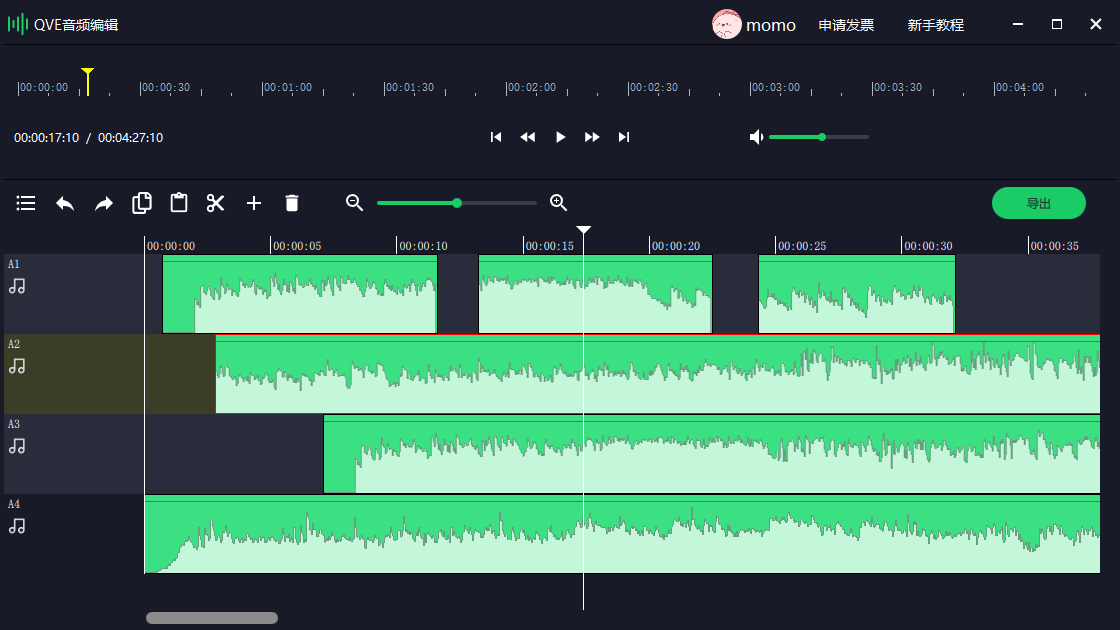Copy the selected audio clip
1120x630 pixels.
click(x=142, y=203)
